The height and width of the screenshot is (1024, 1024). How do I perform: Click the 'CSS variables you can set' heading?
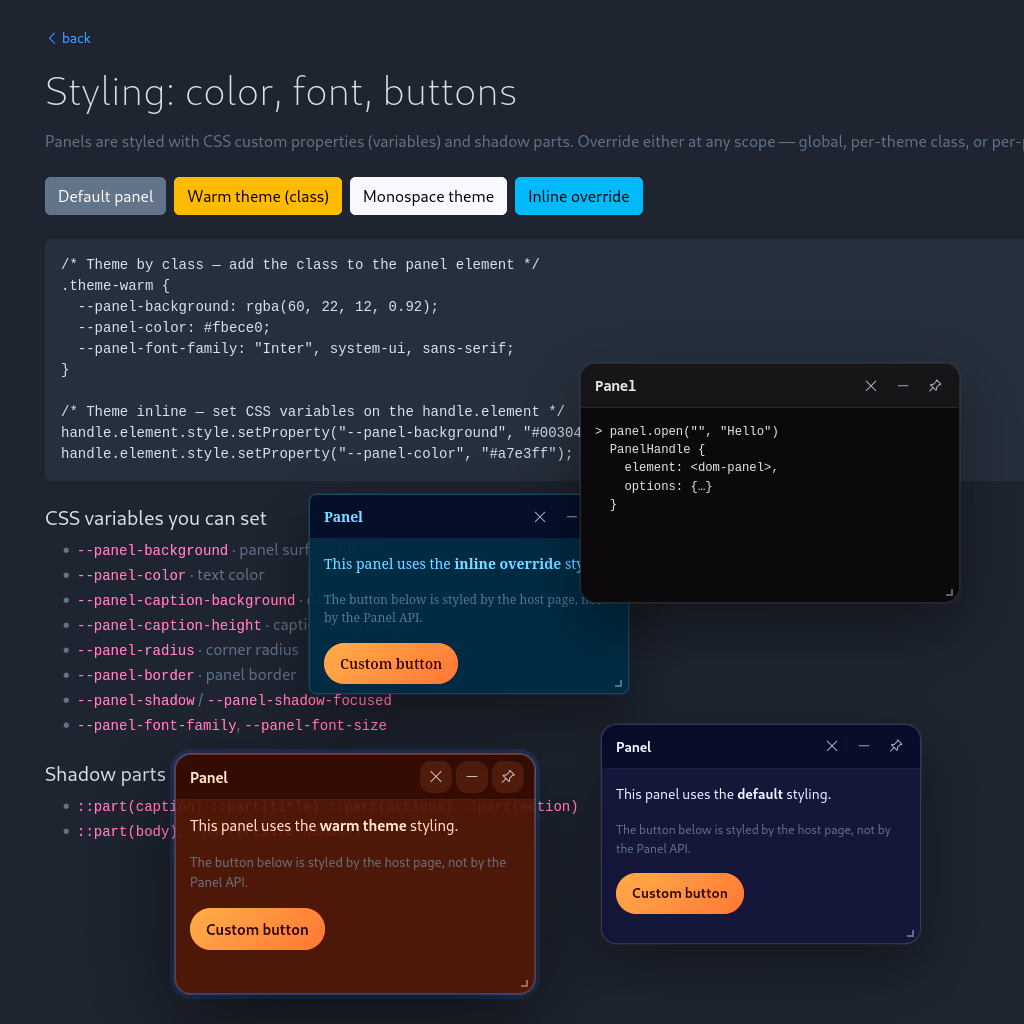click(x=155, y=519)
